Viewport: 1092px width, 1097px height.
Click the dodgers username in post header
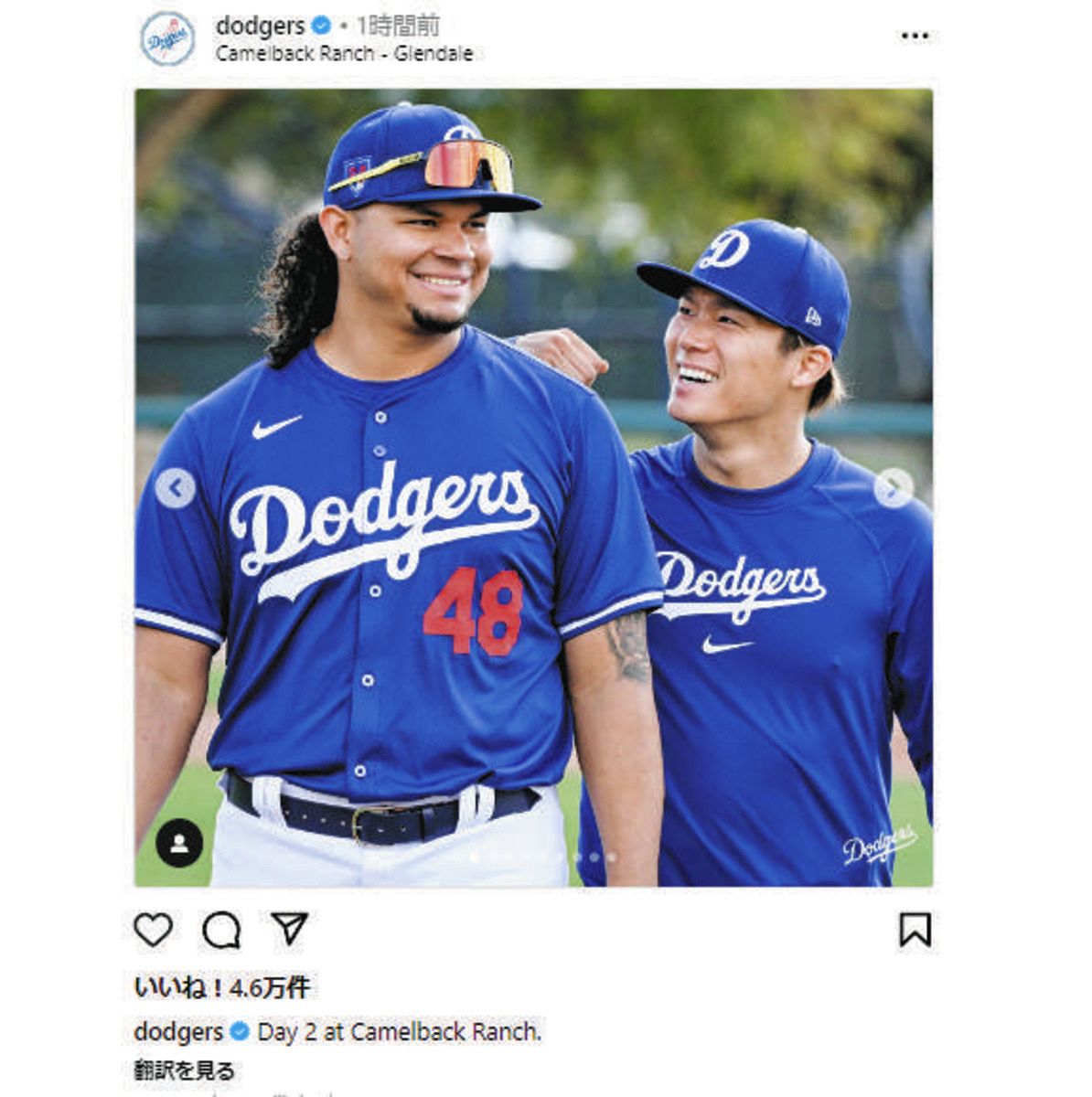tap(260, 27)
